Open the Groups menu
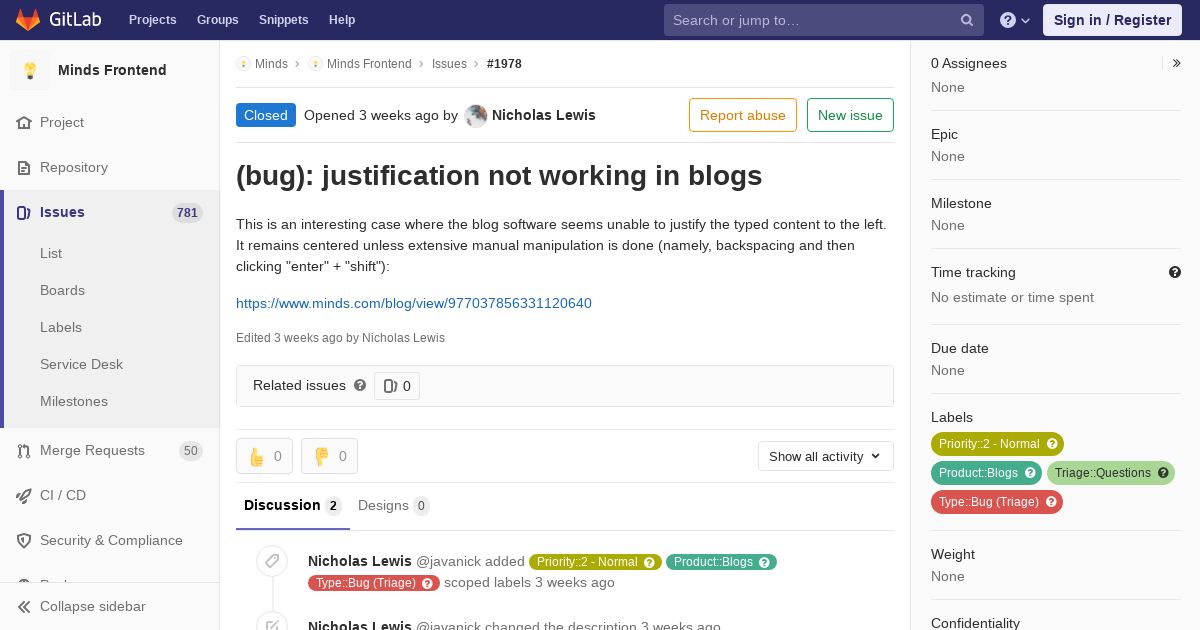 click(x=217, y=20)
